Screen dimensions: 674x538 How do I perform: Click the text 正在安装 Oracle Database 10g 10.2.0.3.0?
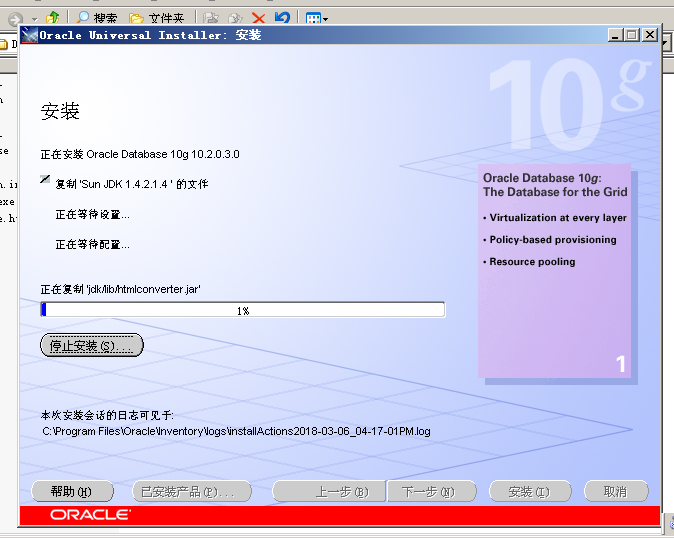pyautogui.click(x=140, y=154)
